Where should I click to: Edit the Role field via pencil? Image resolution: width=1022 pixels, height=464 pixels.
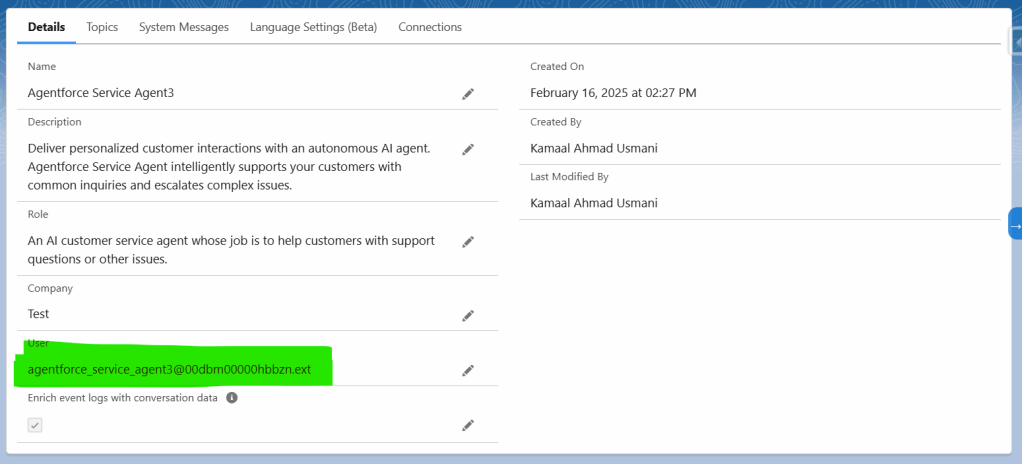click(x=467, y=242)
